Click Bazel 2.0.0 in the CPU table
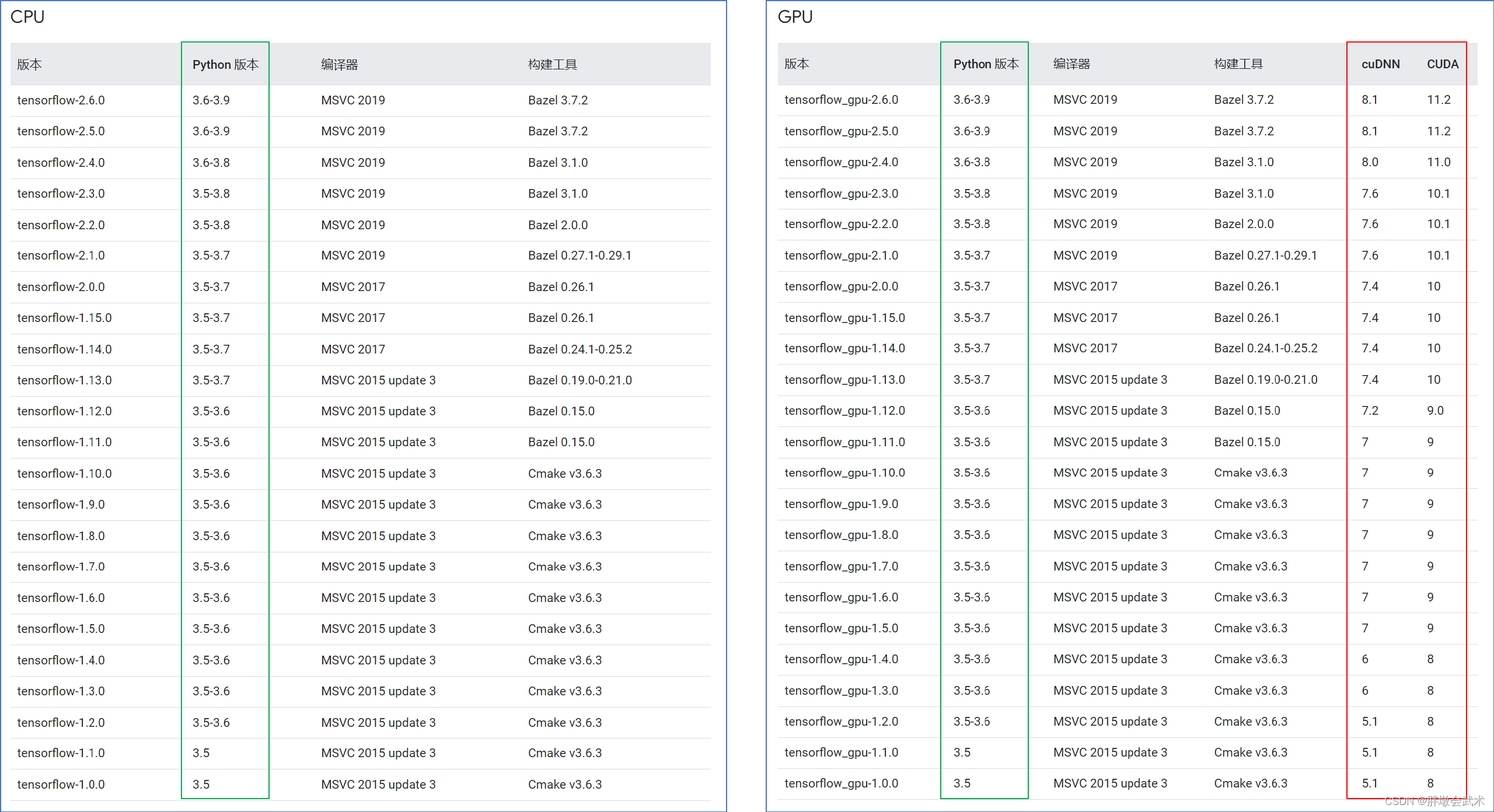 pyautogui.click(x=558, y=225)
